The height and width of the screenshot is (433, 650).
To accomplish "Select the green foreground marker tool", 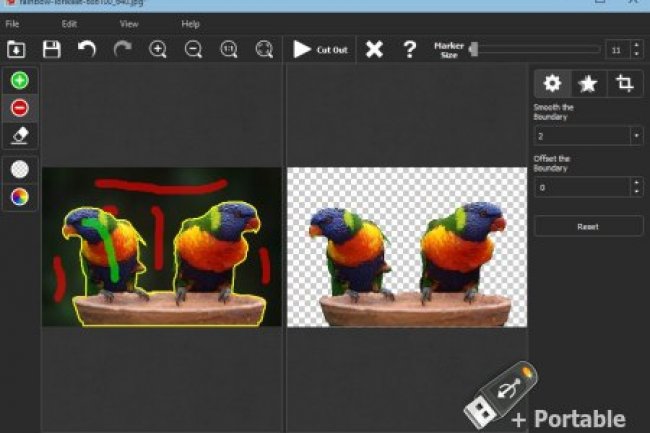I will [x=19, y=80].
